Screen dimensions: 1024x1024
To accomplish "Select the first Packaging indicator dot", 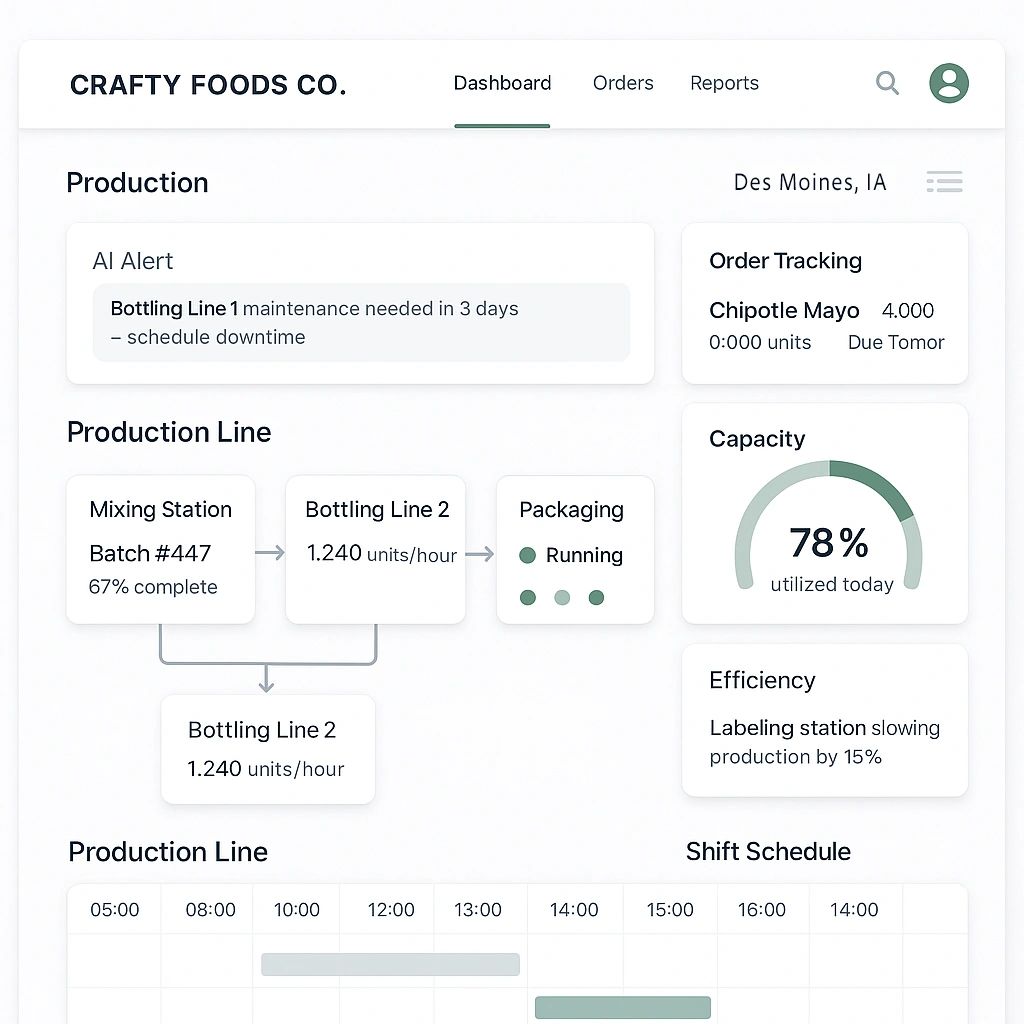I will tap(528, 598).
